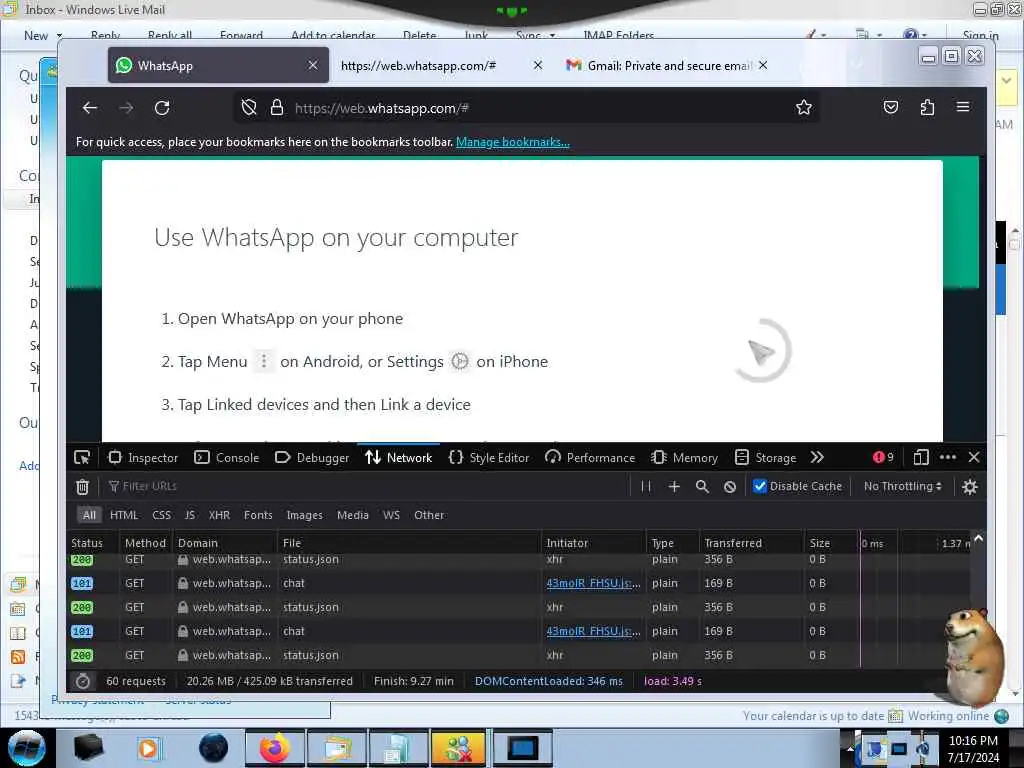Close the Gmail browser tab
This screenshot has height=768, width=1024.
pos(763,65)
